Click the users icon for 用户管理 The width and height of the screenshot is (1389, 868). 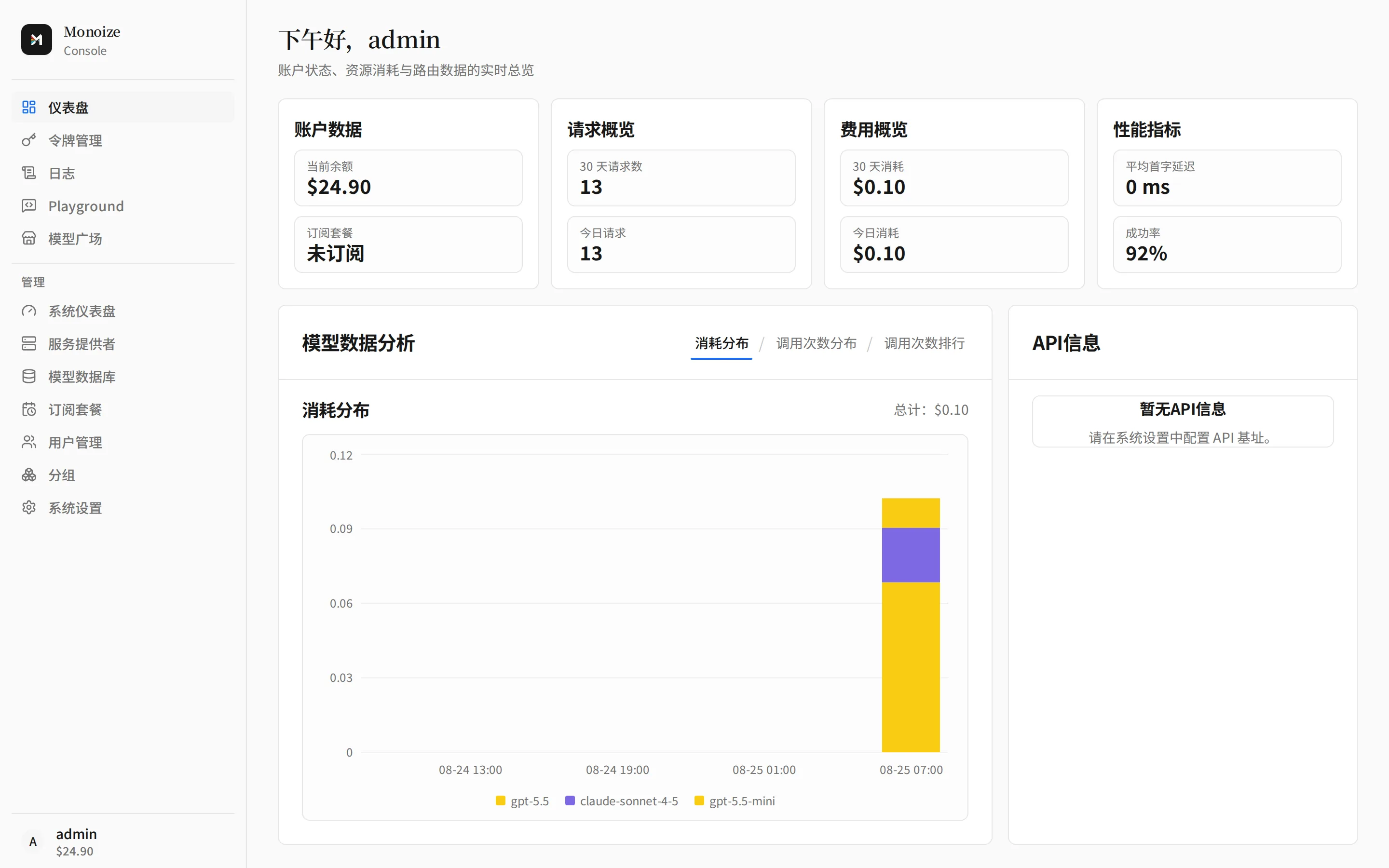29,442
